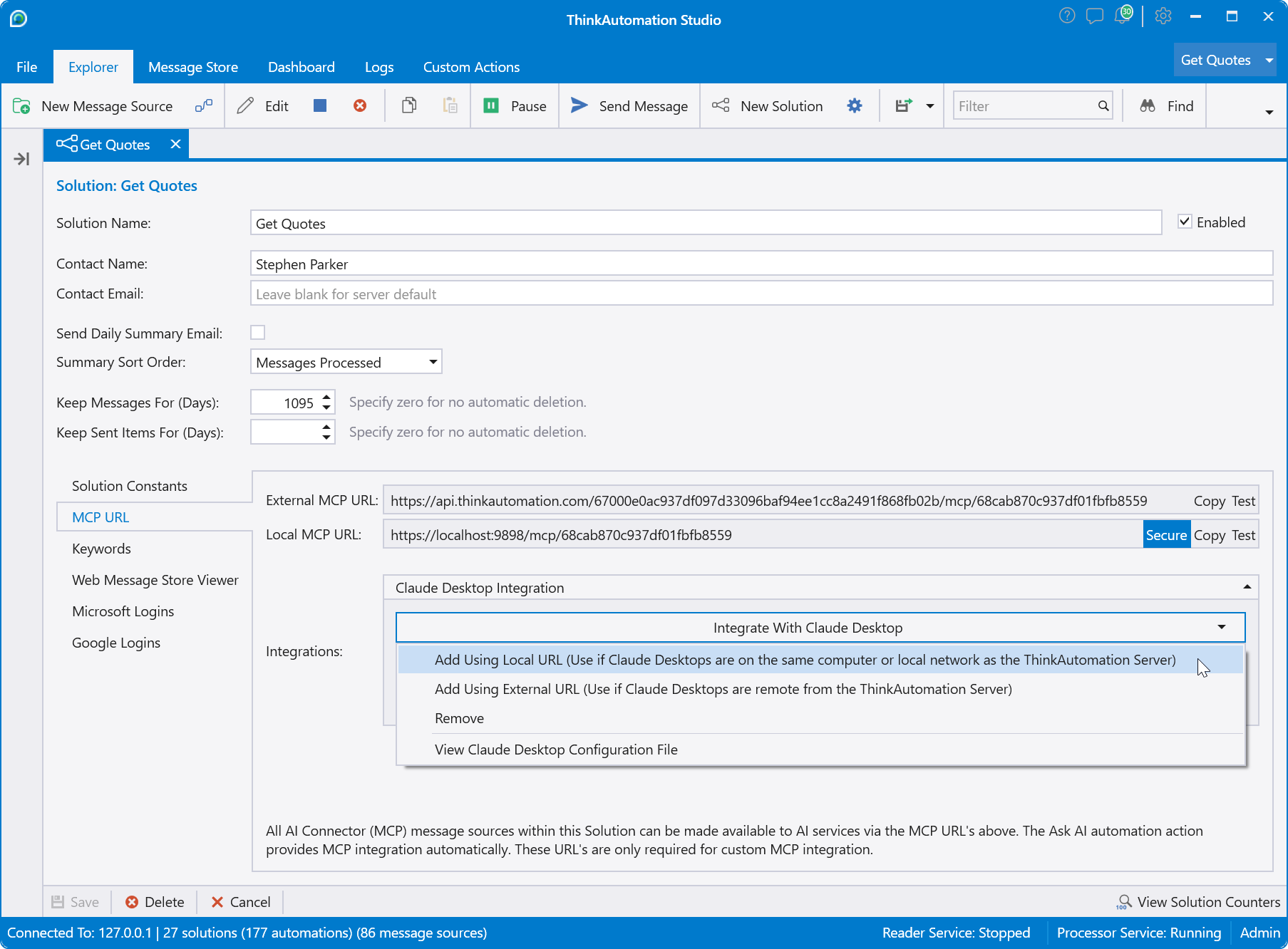The width and height of the screenshot is (1288, 949).
Task: Open notifications bell with 30 badge
Action: (x=1123, y=15)
